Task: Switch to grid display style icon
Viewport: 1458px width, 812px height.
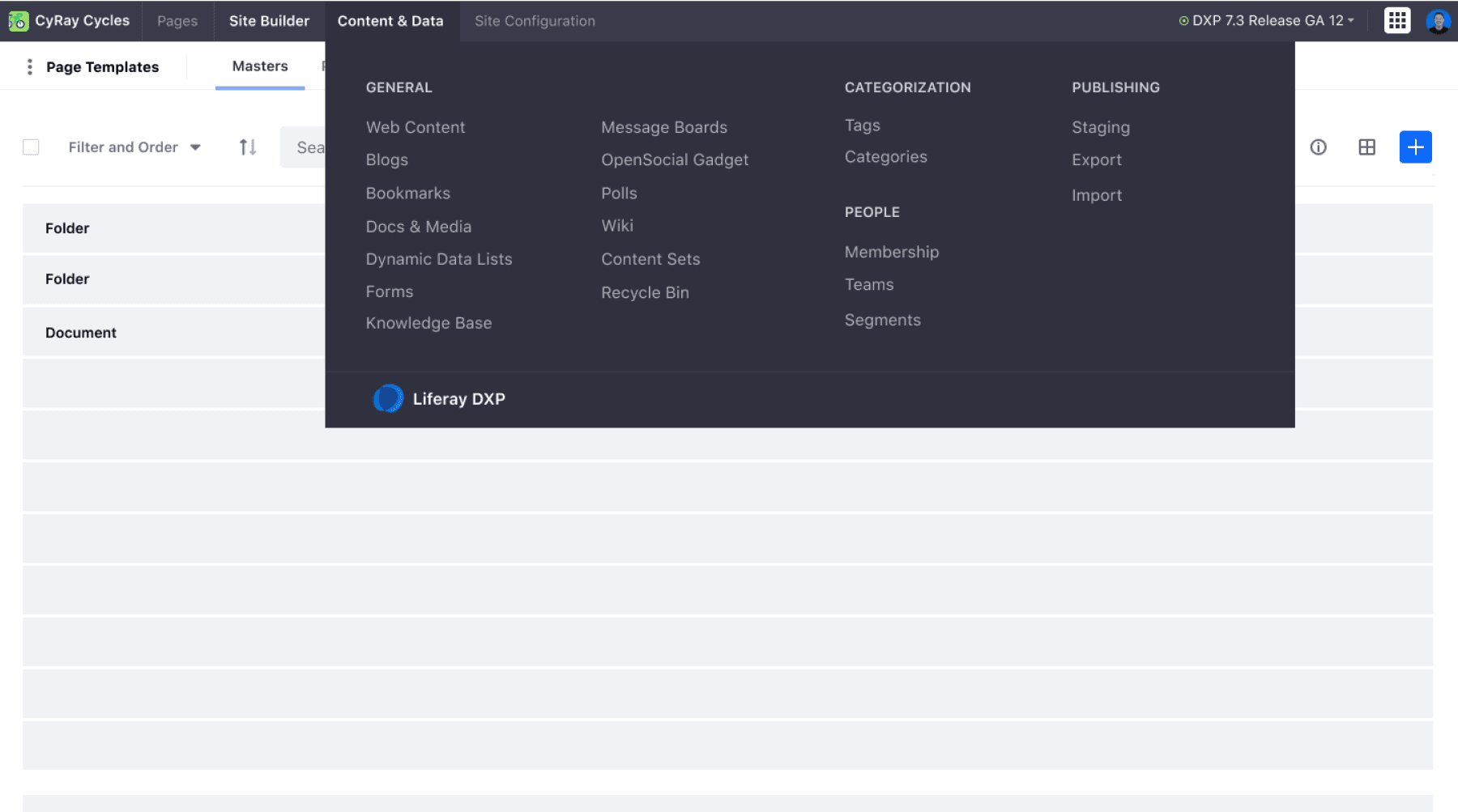Action: pos(1366,147)
